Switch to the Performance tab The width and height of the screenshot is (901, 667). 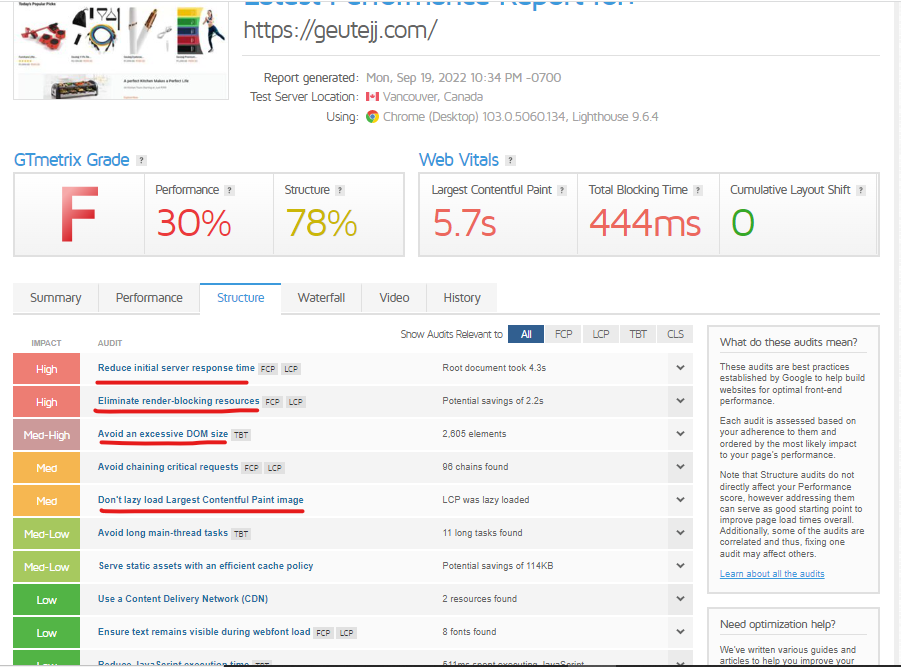[x=149, y=298]
